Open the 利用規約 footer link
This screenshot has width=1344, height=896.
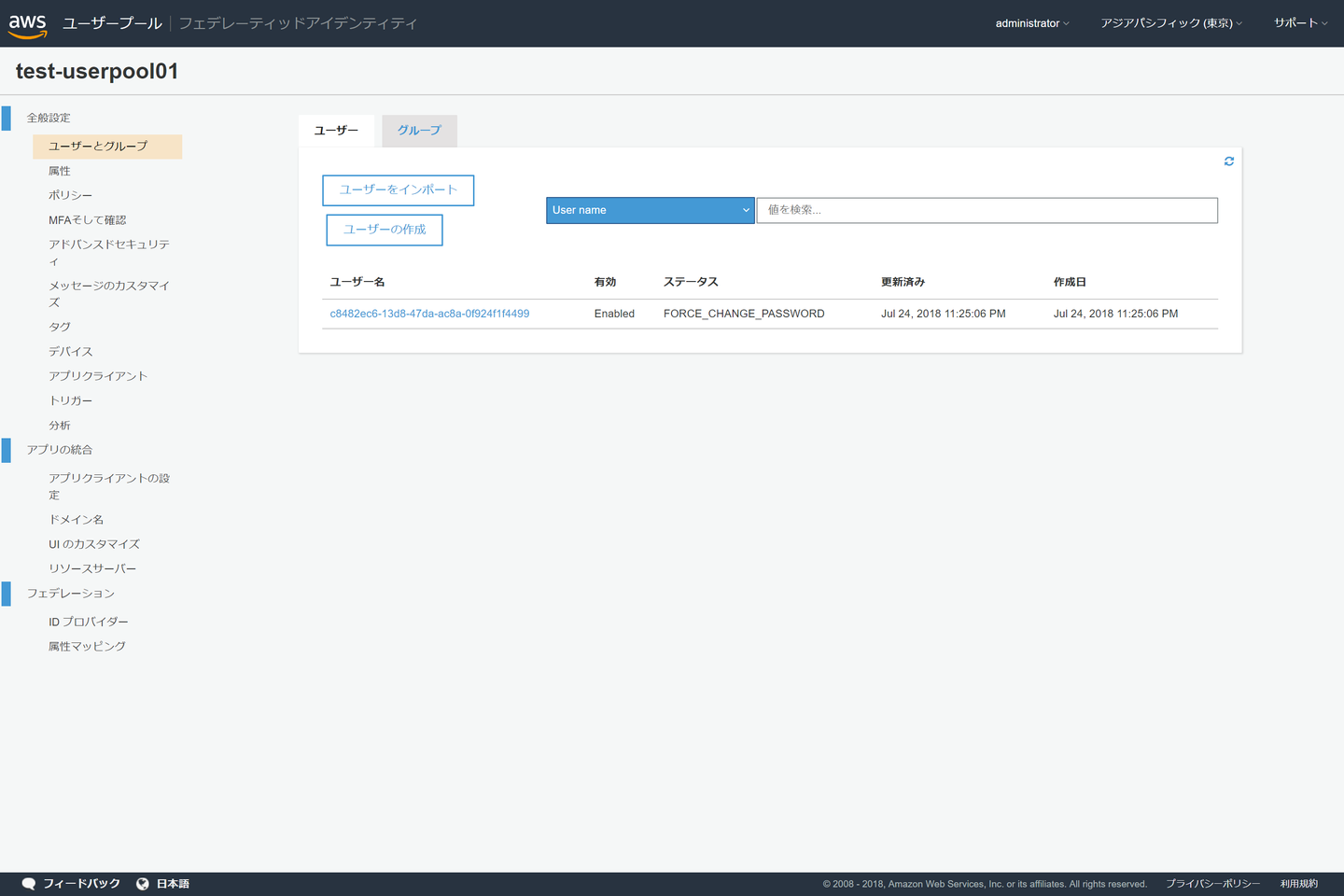coord(1299,884)
